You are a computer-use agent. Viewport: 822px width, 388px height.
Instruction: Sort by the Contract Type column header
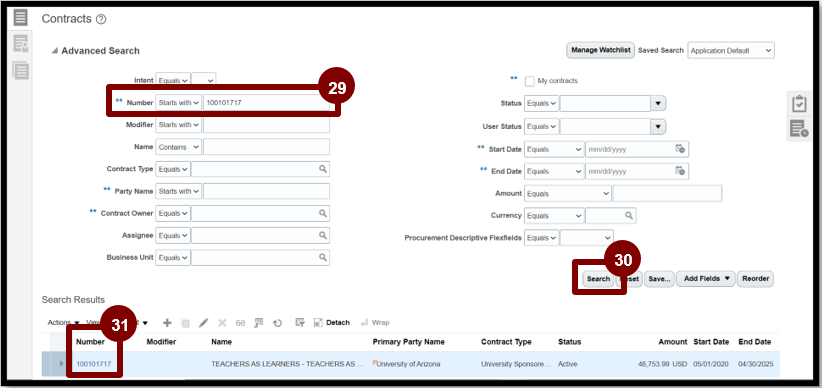[506, 342]
